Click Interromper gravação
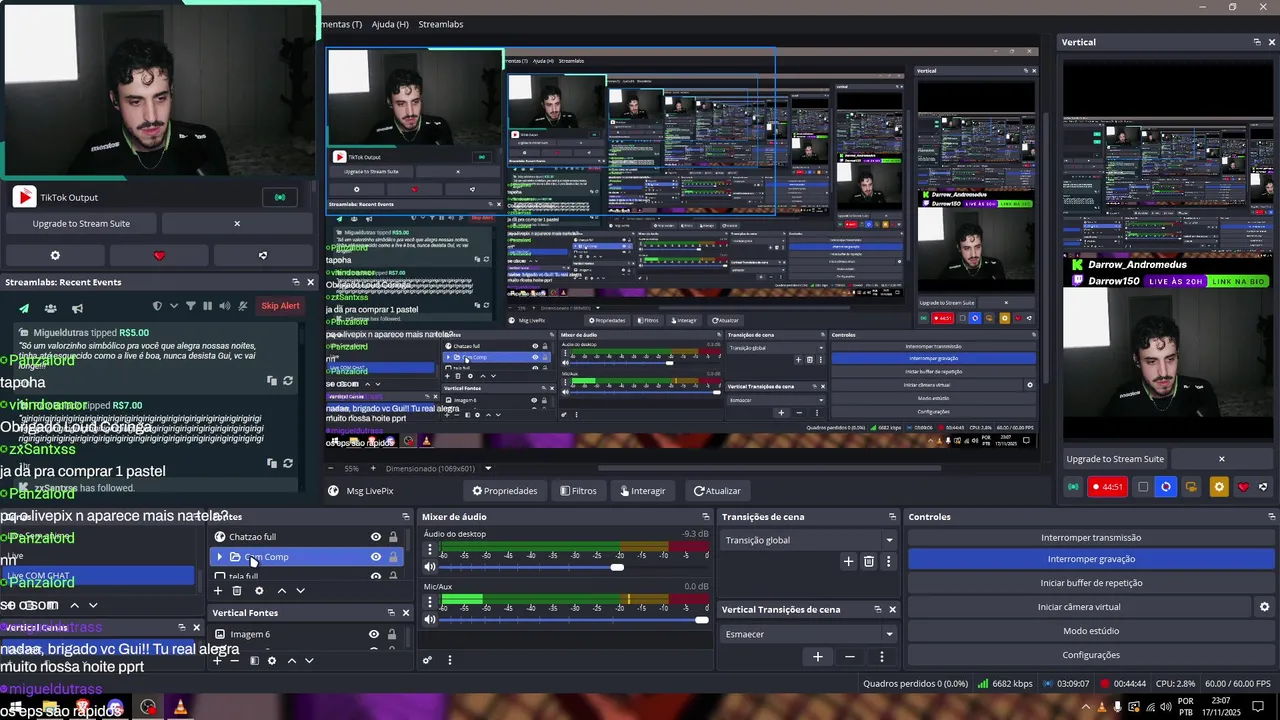1280x720 pixels. tap(1091, 559)
